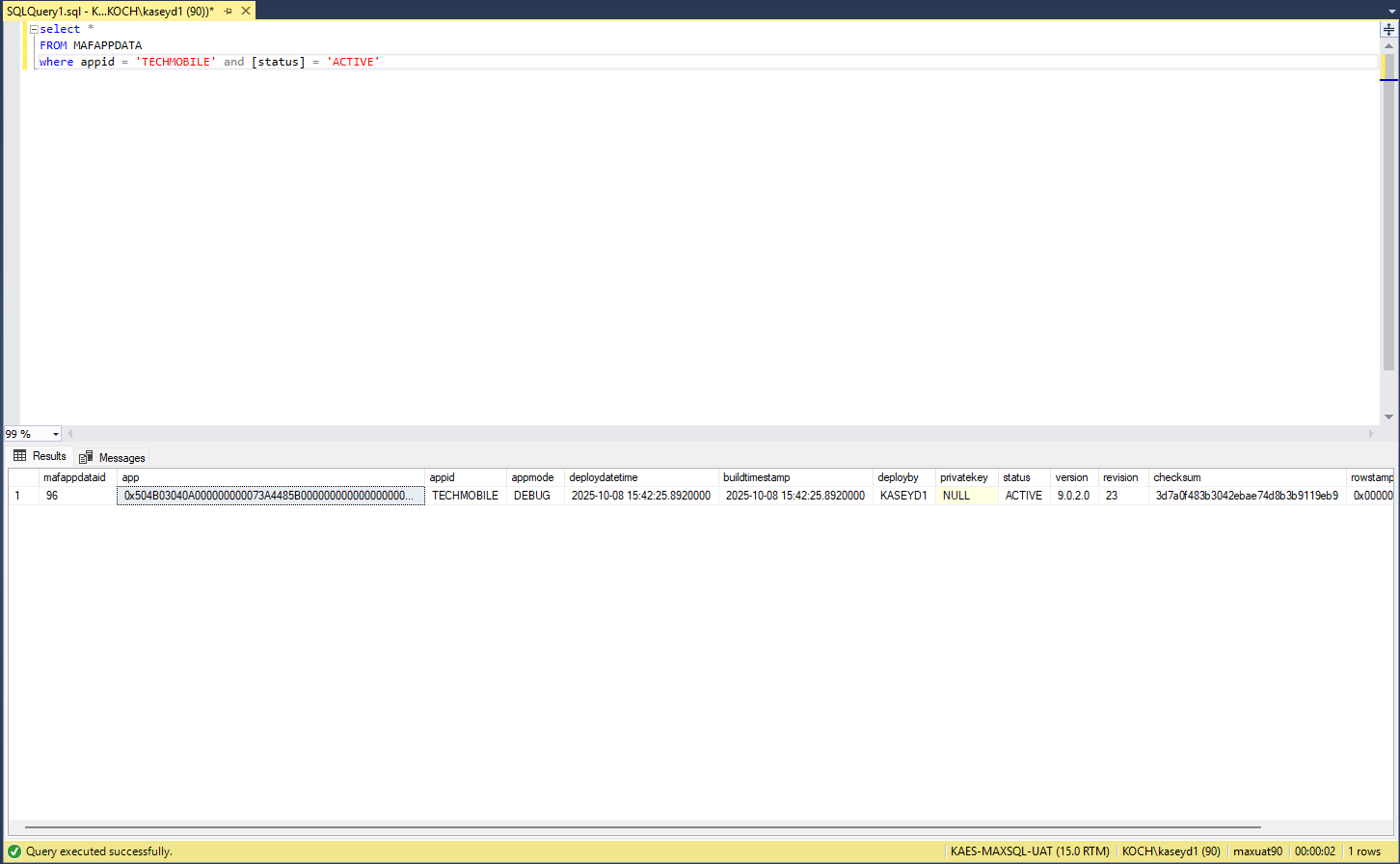
Task: Select the mafappdataid column header
Action: (78, 477)
